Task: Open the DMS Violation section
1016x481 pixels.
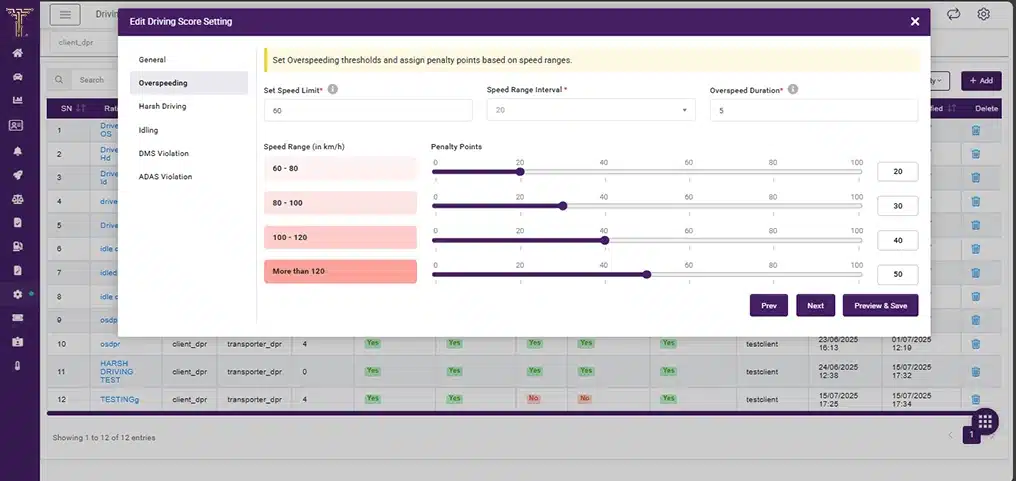Action: (x=164, y=153)
